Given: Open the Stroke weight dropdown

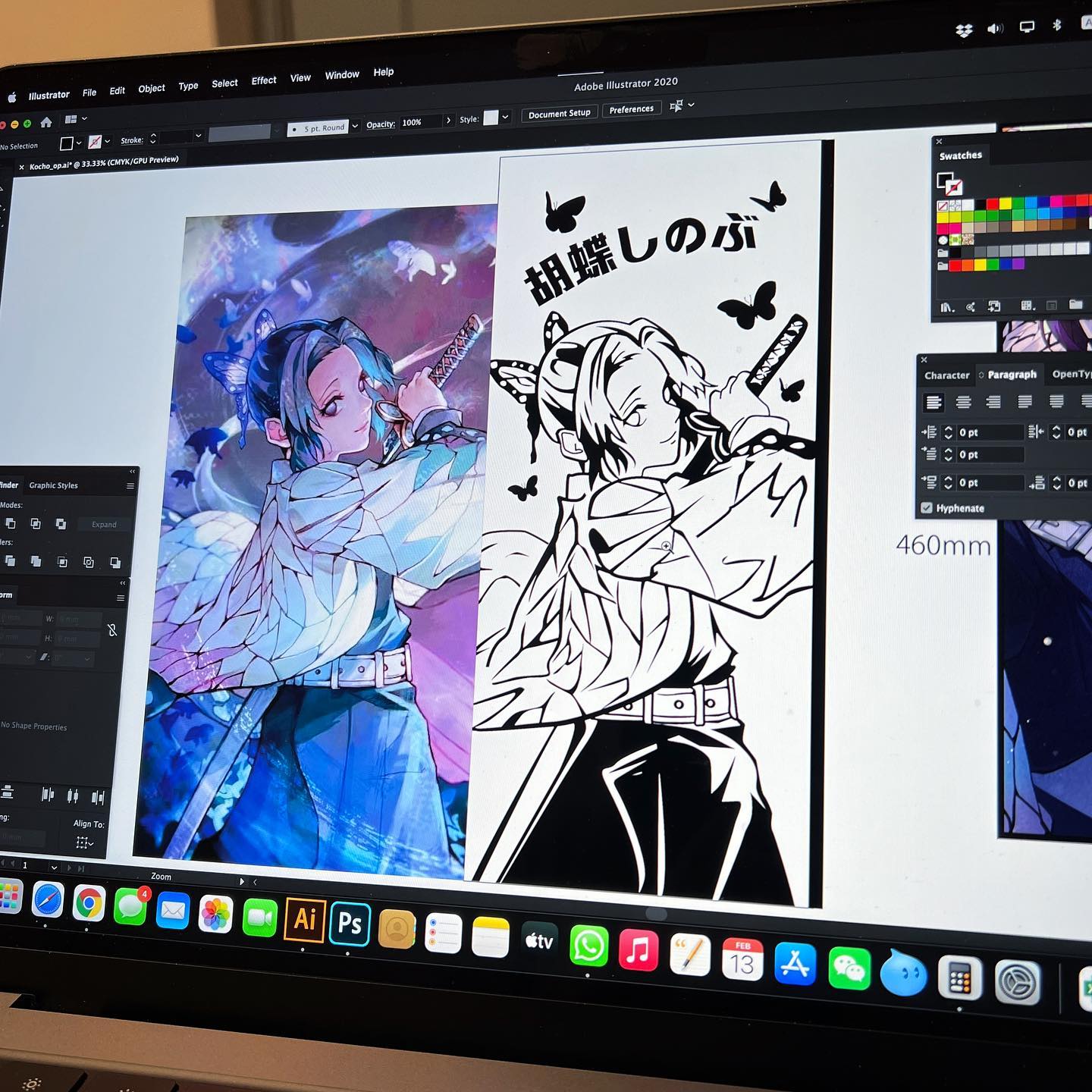Looking at the screenshot, I should tap(199, 136).
